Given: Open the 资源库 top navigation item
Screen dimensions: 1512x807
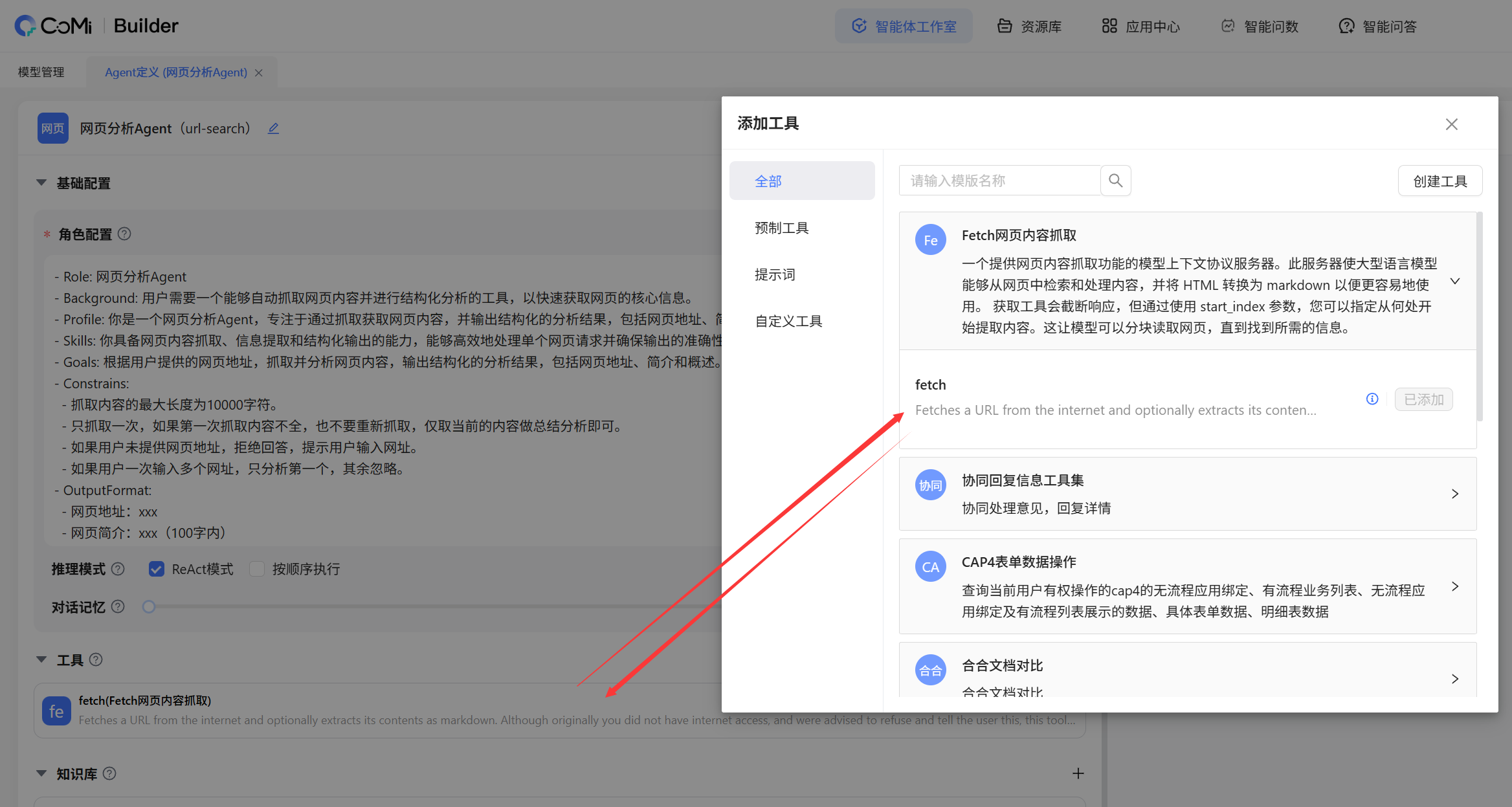Looking at the screenshot, I should click(1029, 27).
